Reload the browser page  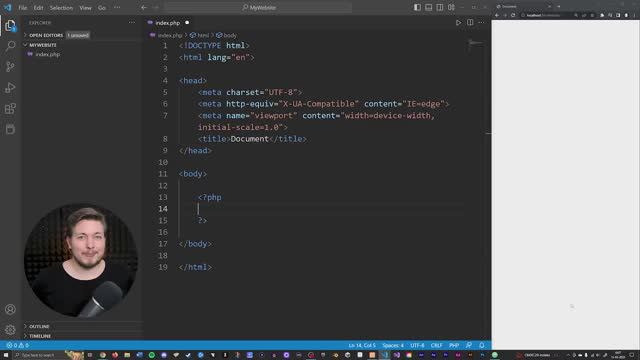point(513,15)
